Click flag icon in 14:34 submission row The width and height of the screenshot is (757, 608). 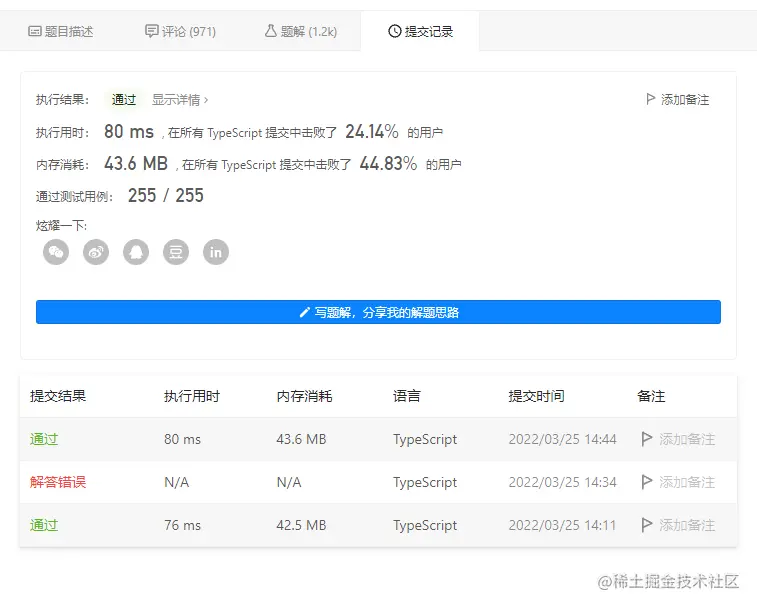646,482
